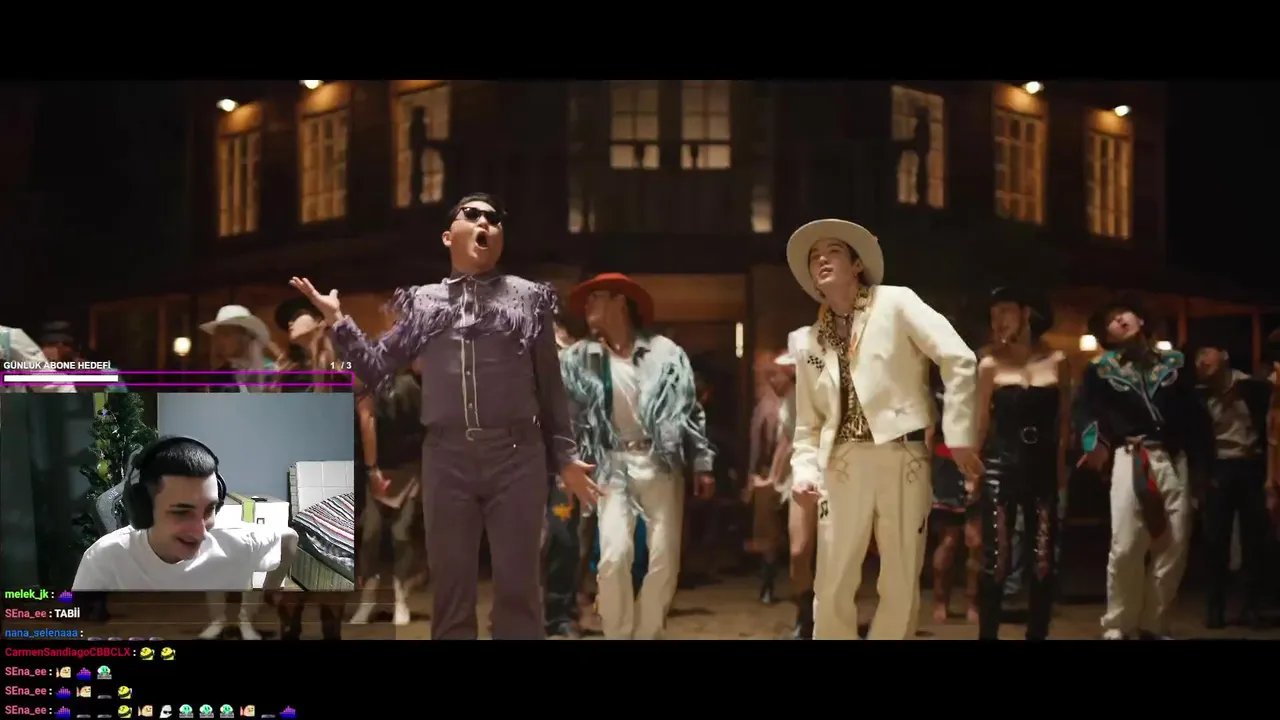
Task: Click the nana_selenaaa username in chat
Action: [41, 633]
